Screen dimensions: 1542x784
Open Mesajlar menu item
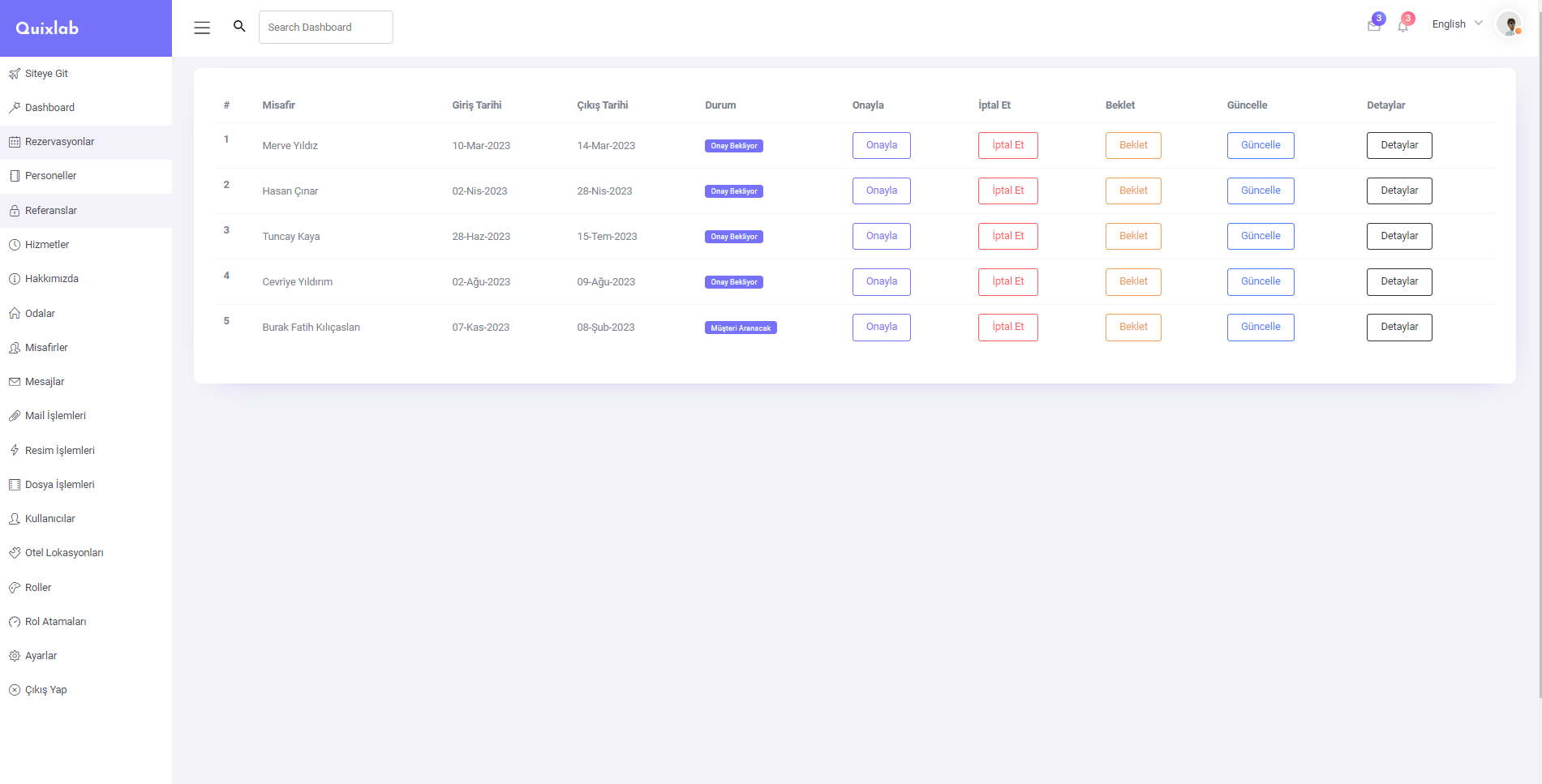click(86, 382)
